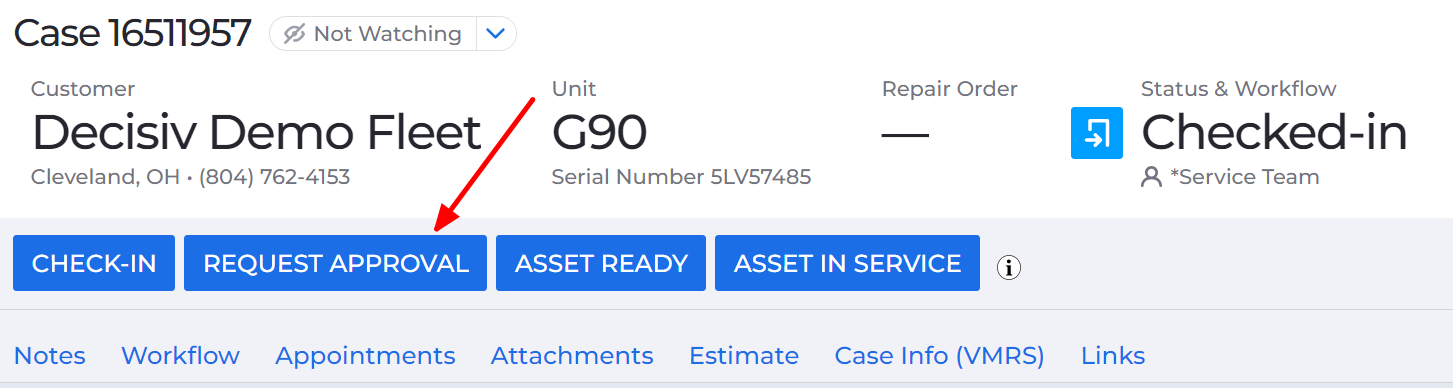Click the Checked-in status text
The width and height of the screenshot is (1453, 388).
click(x=1275, y=133)
